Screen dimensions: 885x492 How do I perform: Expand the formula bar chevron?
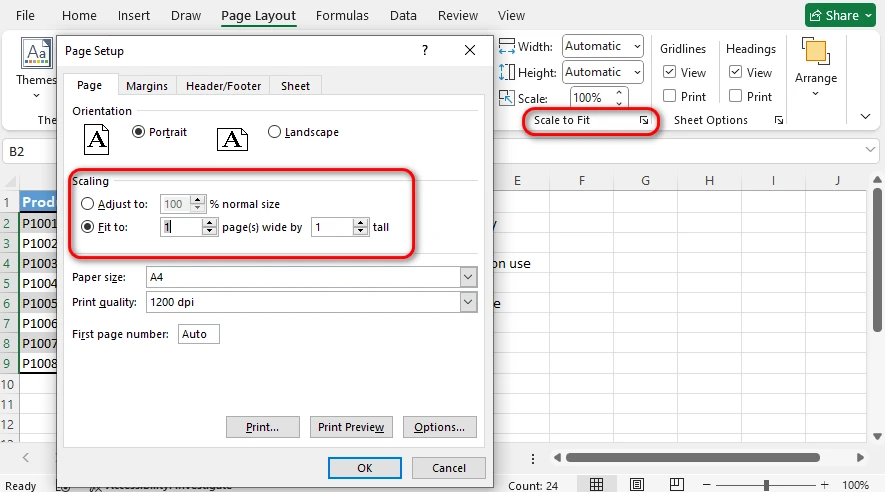(870, 150)
